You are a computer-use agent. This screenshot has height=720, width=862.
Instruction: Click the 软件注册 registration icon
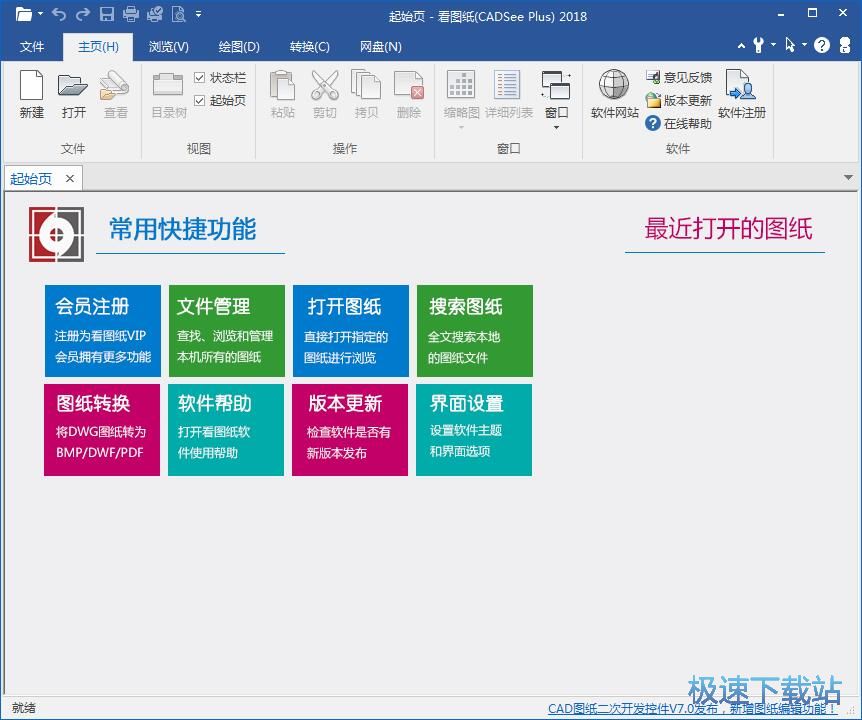[741, 87]
